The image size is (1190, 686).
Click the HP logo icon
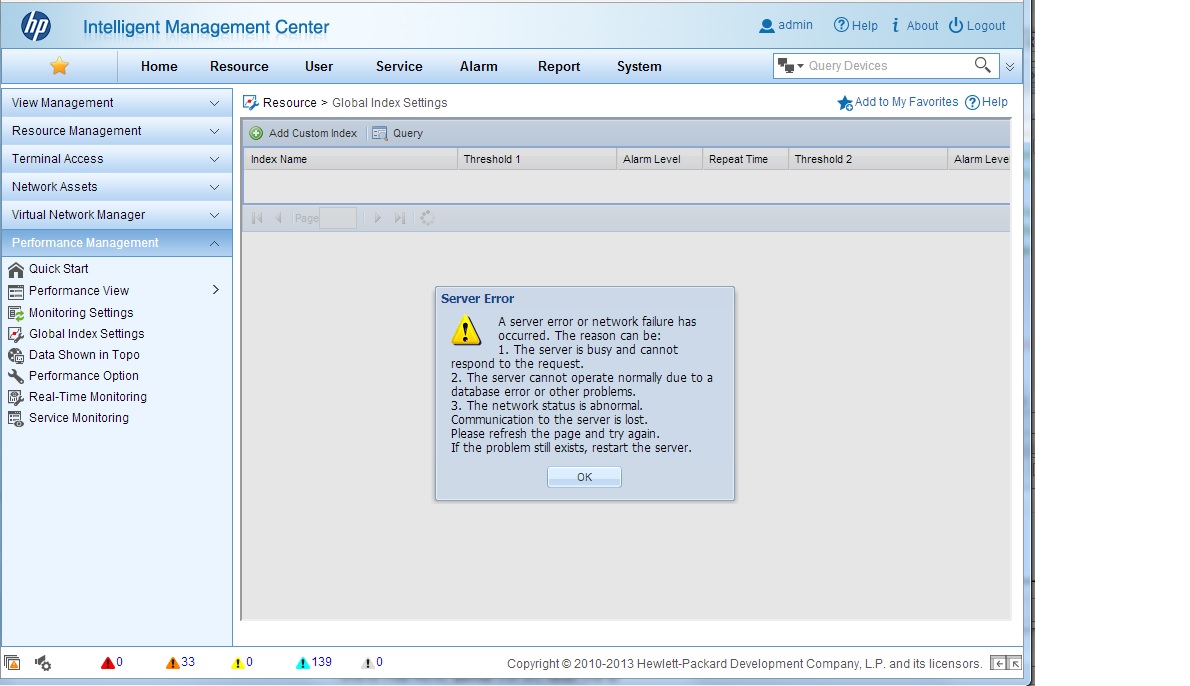click(36, 26)
